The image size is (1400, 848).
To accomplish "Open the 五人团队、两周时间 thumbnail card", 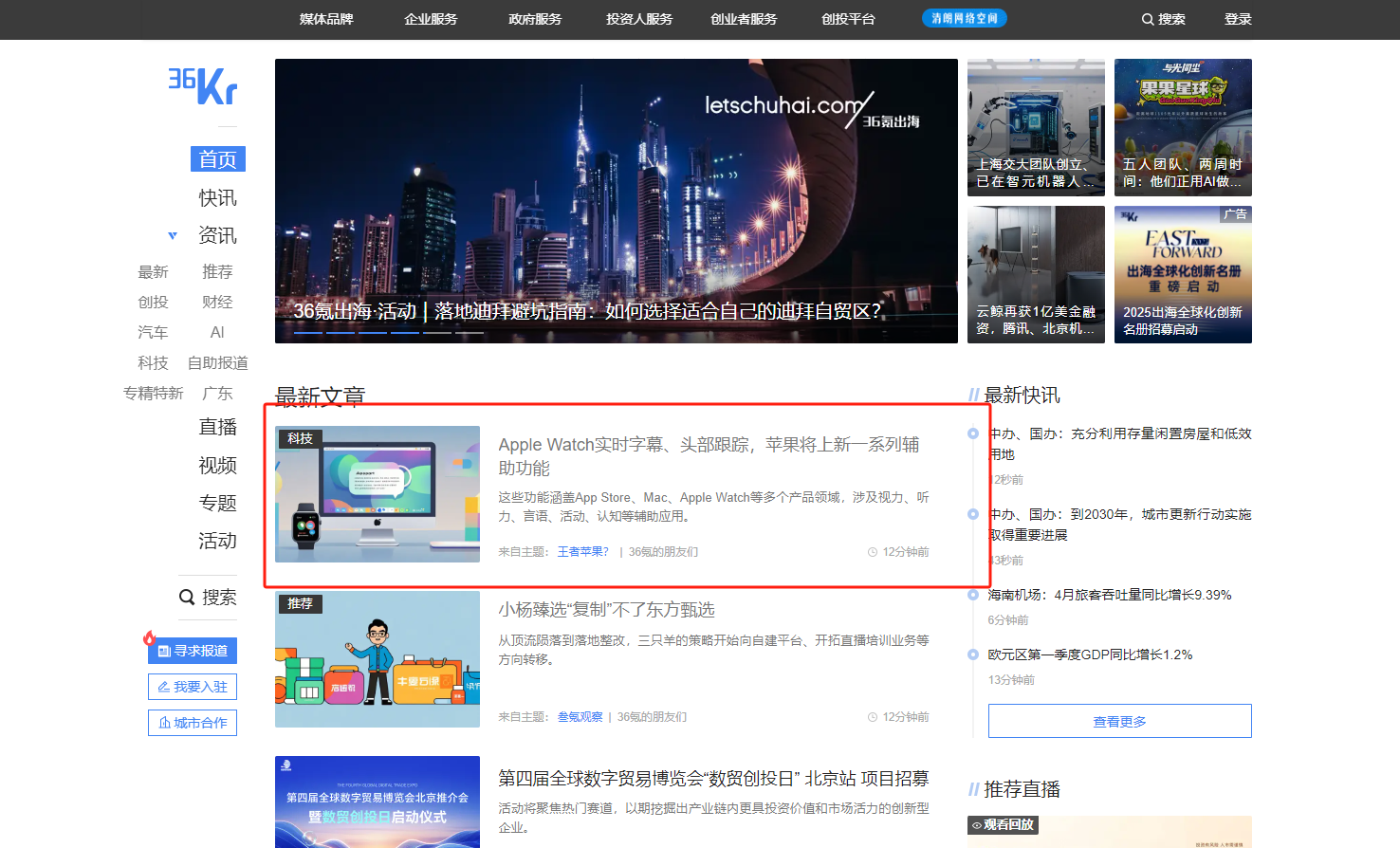I will (1183, 127).
